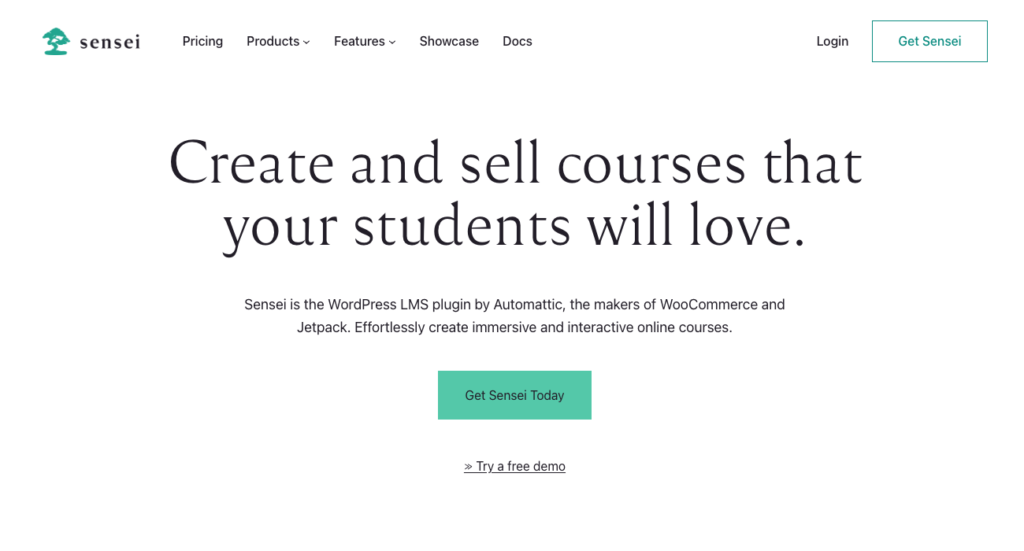This screenshot has width=1024, height=551.
Task: Select the Features menu label
Action: pos(359,41)
